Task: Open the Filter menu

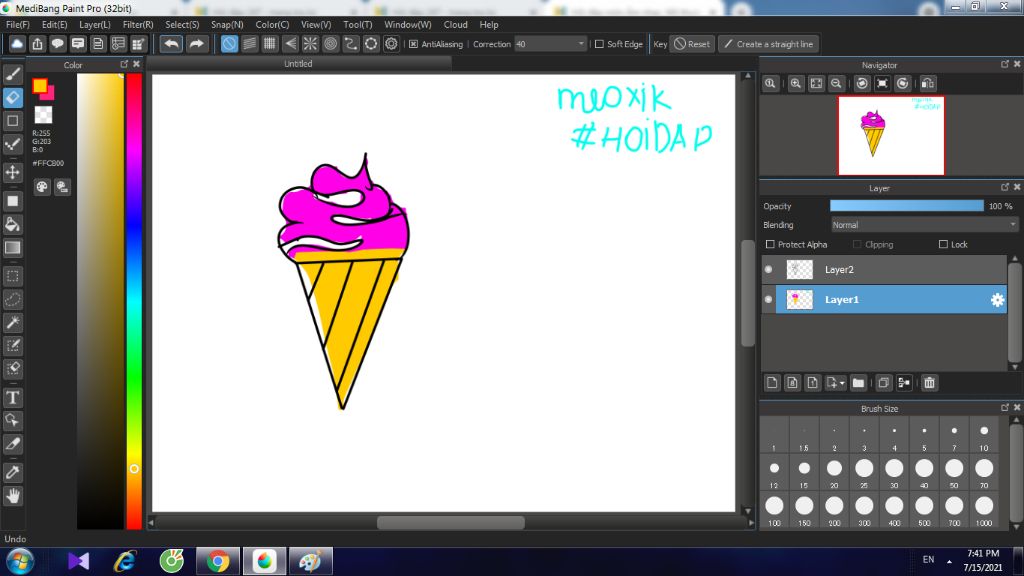Action: [138, 25]
